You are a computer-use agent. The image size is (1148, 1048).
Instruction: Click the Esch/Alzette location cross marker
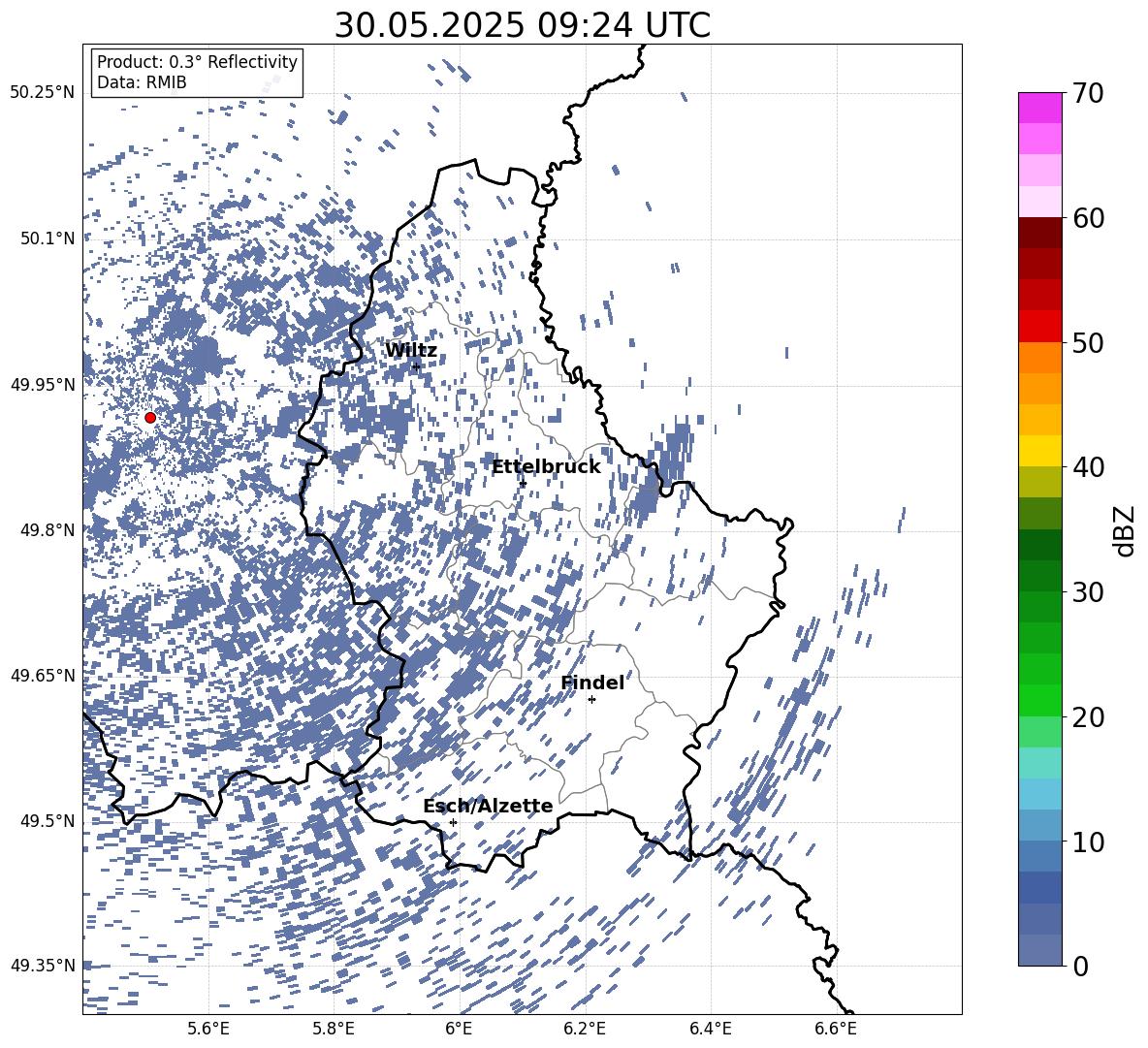pos(453,822)
